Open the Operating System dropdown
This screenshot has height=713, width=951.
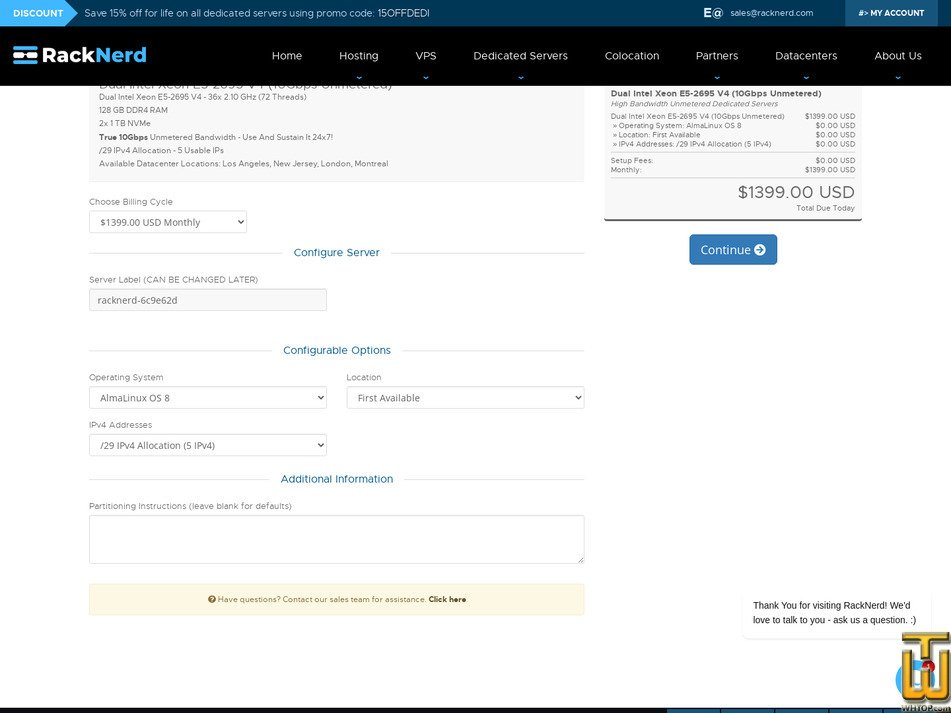pyautogui.click(x=207, y=397)
